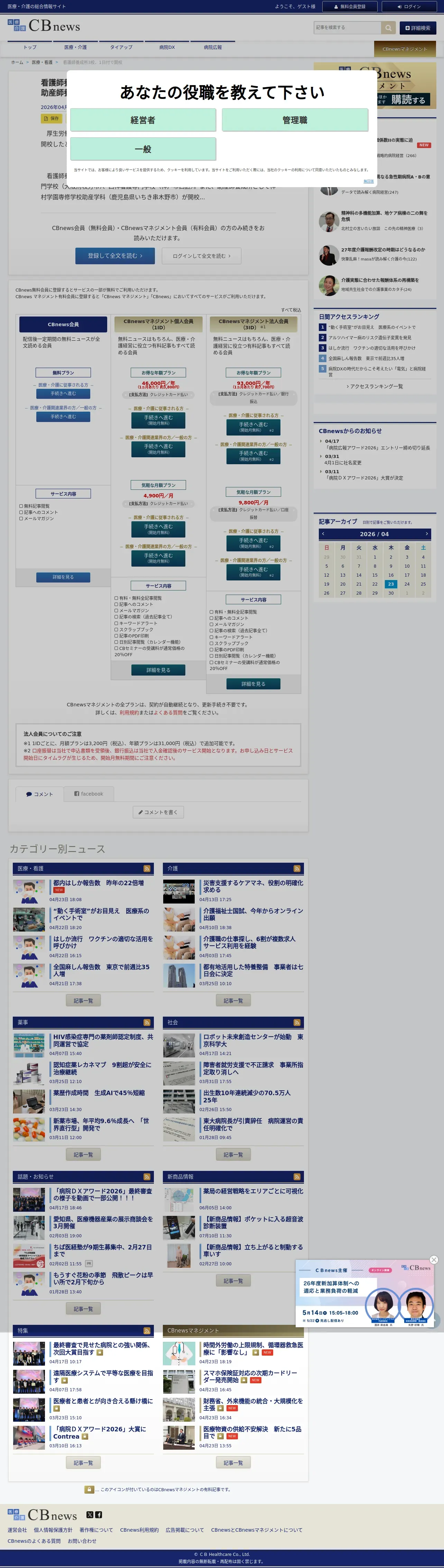
Task: Click 詳細を見る under CBnews会員 plan
Action: [x=63, y=577]
